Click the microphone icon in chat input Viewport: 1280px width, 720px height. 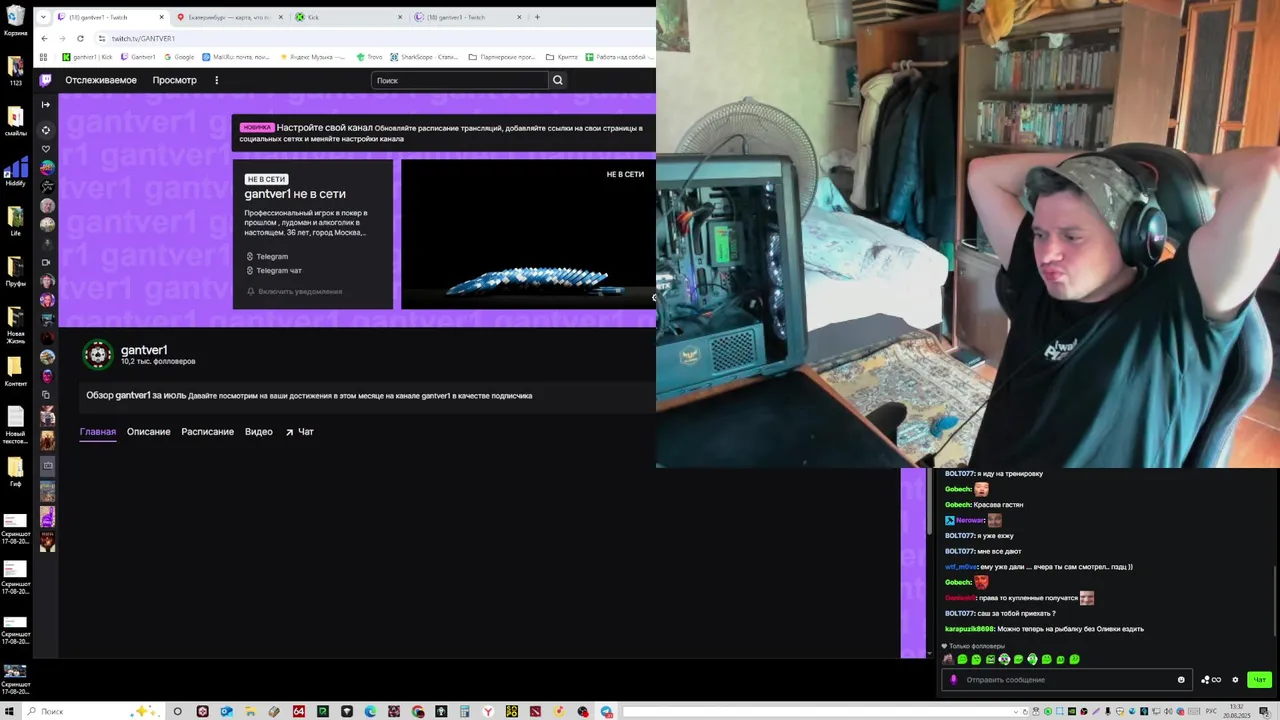(x=953, y=680)
